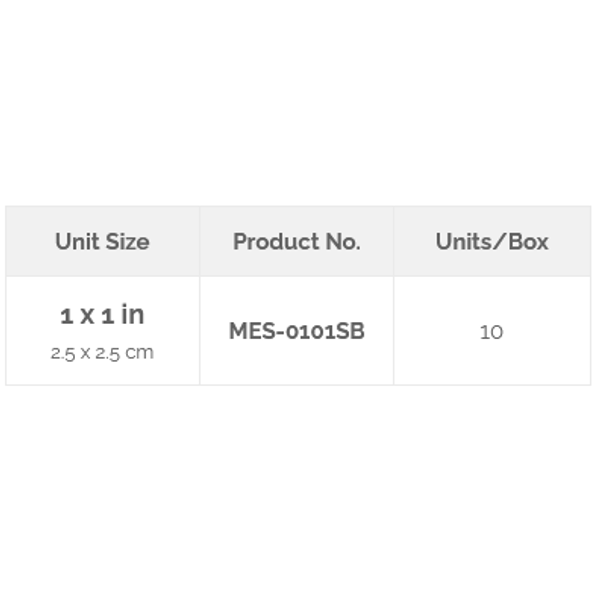Click the Product No. column header
The width and height of the screenshot is (600, 600).
pos(297,241)
